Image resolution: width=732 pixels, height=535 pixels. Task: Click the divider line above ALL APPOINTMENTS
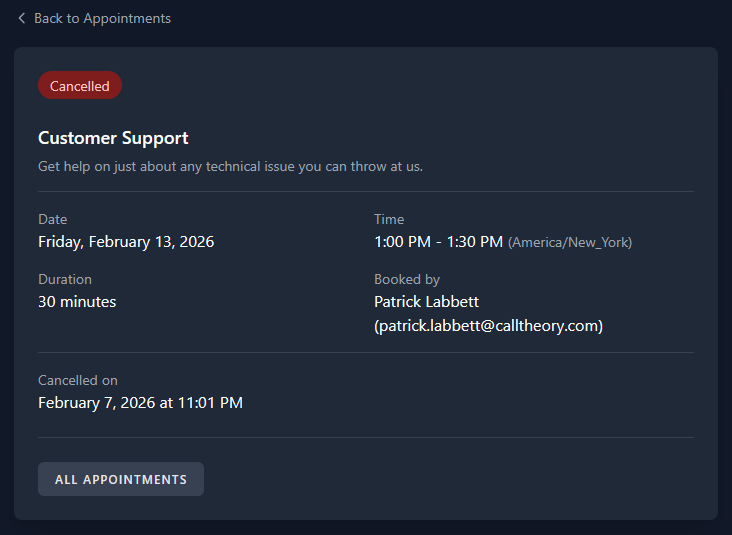point(365,437)
